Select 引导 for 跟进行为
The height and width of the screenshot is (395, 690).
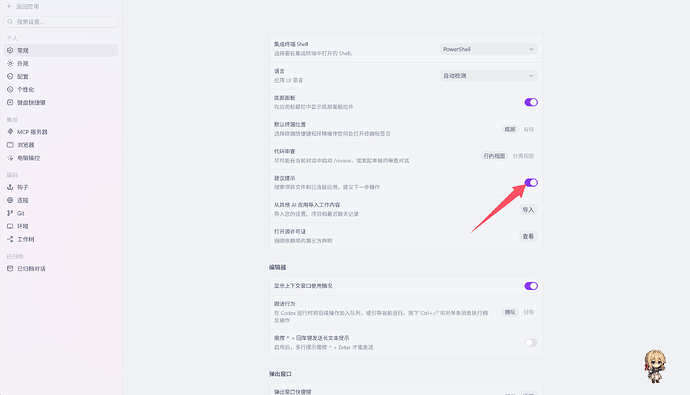(x=529, y=312)
